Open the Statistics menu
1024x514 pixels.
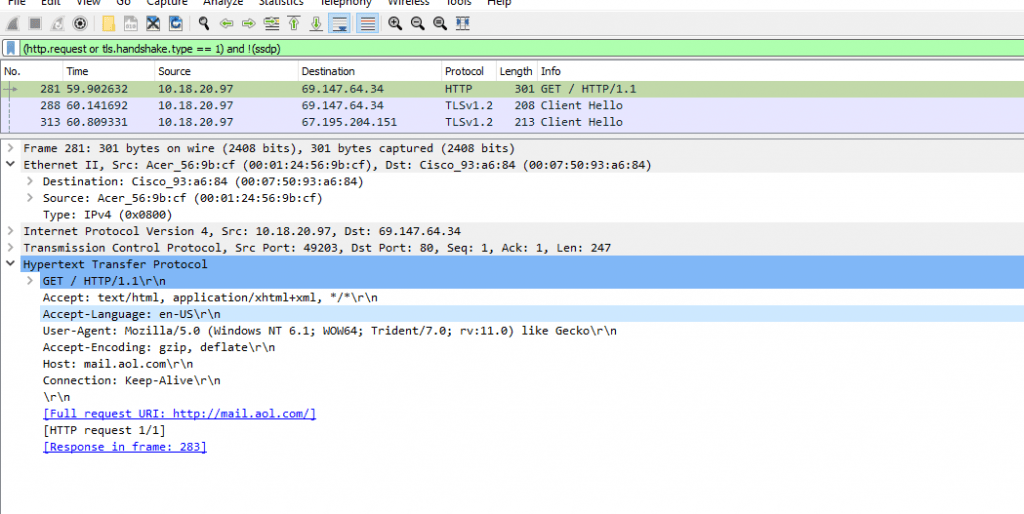coord(281,3)
